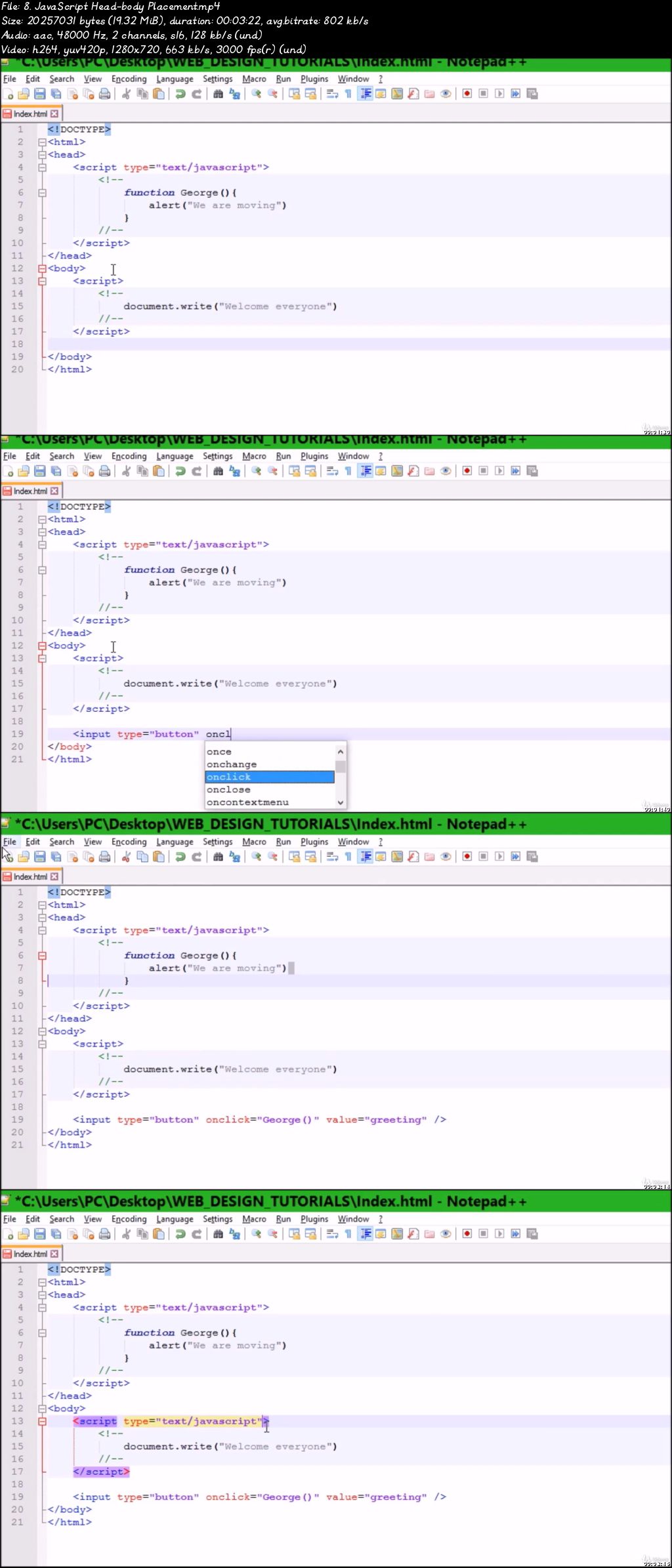Toggle Word Wrap in the top frame toolbar
The width and height of the screenshot is (672, 1568).
tap(332, 94)
